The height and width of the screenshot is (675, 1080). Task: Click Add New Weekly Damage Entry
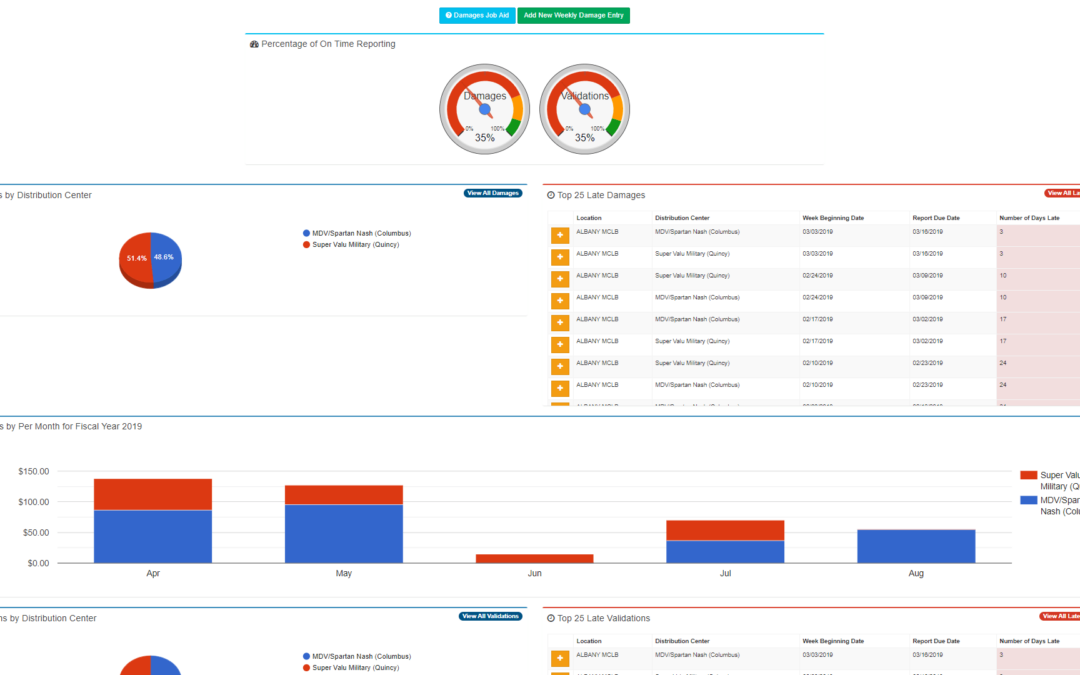573,15
